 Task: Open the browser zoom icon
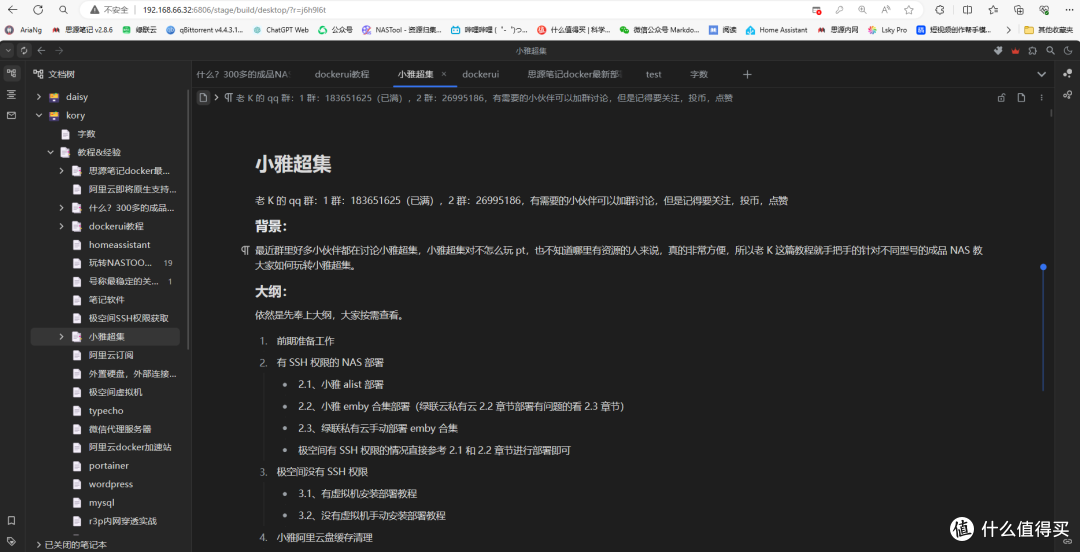(862, 10)
